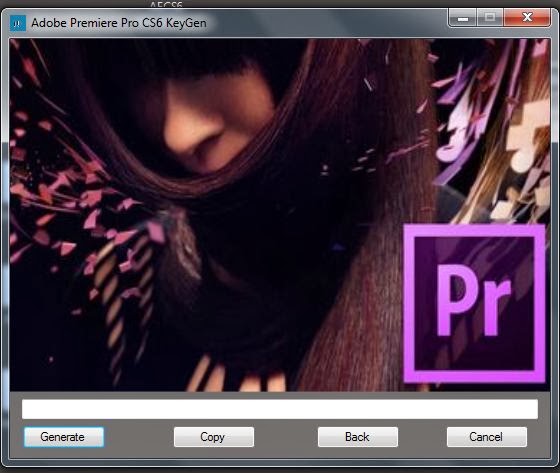This screenshot has height=473, width=560.
Task: Click the 'Adobe Premiere Pro CS6 KeyGen' title text
Action: (x=119, y=23)
